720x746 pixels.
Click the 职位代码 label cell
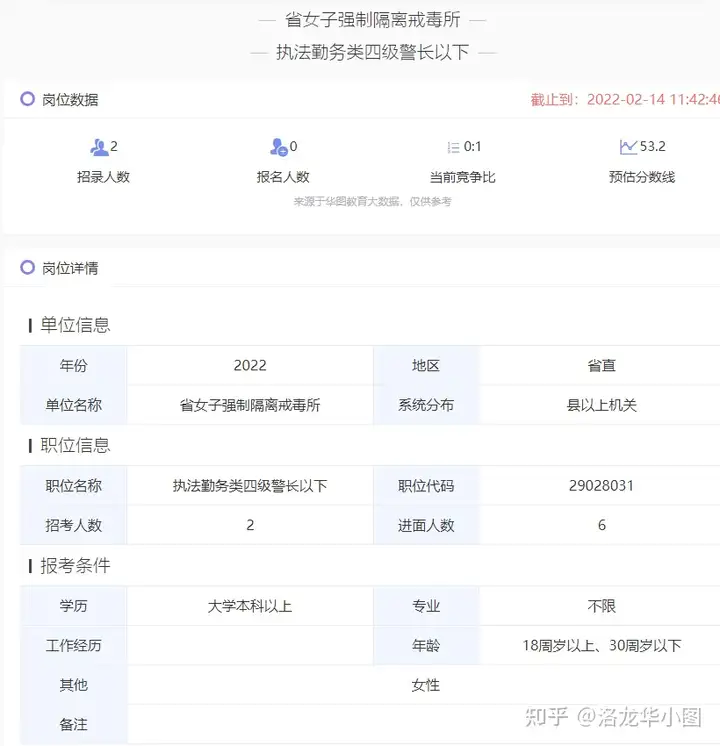click(x=426, y=486)
